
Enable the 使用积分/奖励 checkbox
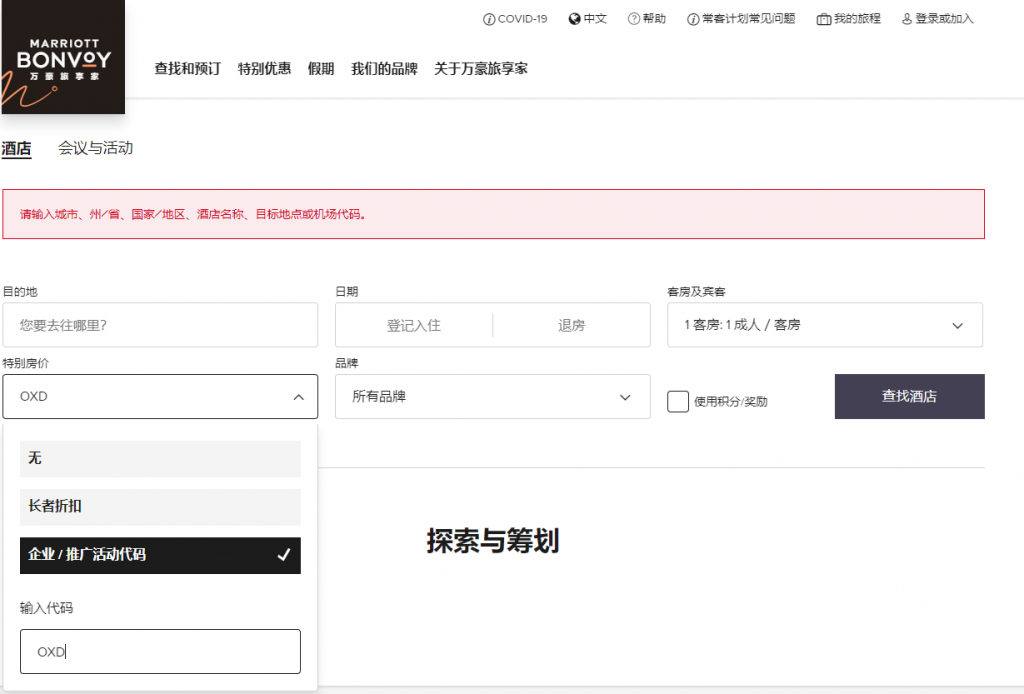pyautogui.click(x=678, y=401)
